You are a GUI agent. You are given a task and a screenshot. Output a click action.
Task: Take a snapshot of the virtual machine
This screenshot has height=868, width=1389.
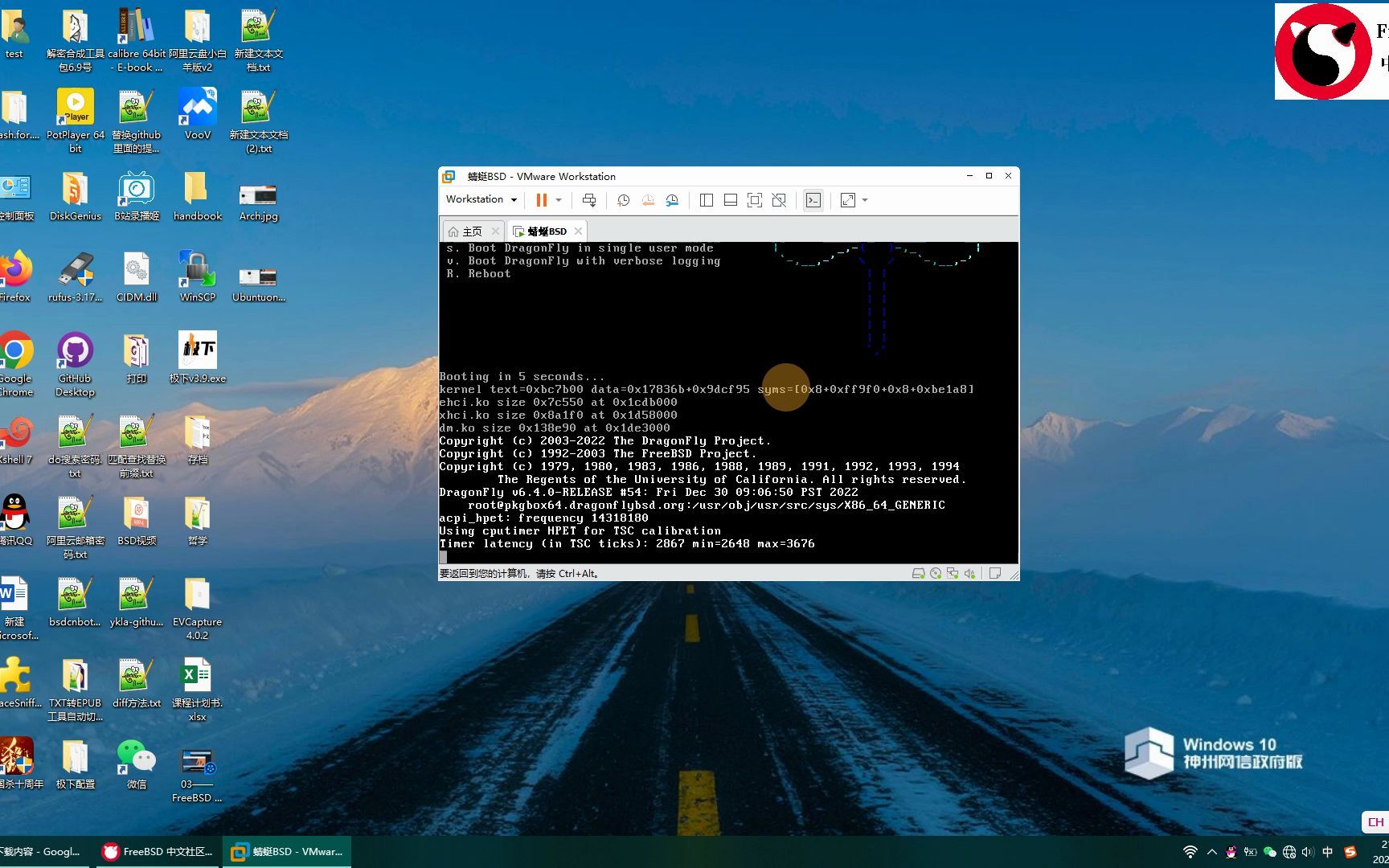coord(623,200)
